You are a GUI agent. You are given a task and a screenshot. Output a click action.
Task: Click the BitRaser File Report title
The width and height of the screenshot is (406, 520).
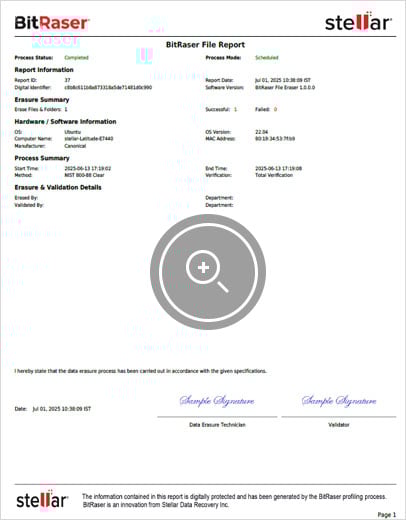(x=205, y=45)
